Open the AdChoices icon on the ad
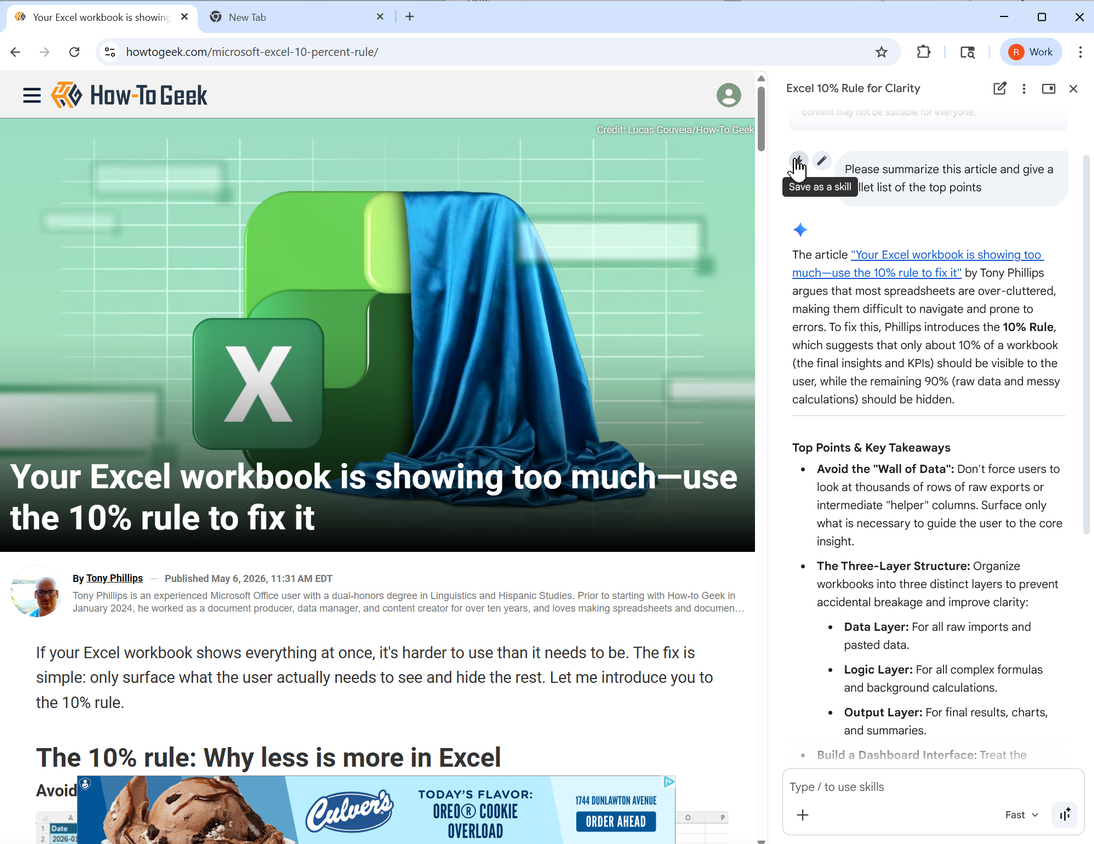This screenshot has width=1094, height=844. click(668, 782)
